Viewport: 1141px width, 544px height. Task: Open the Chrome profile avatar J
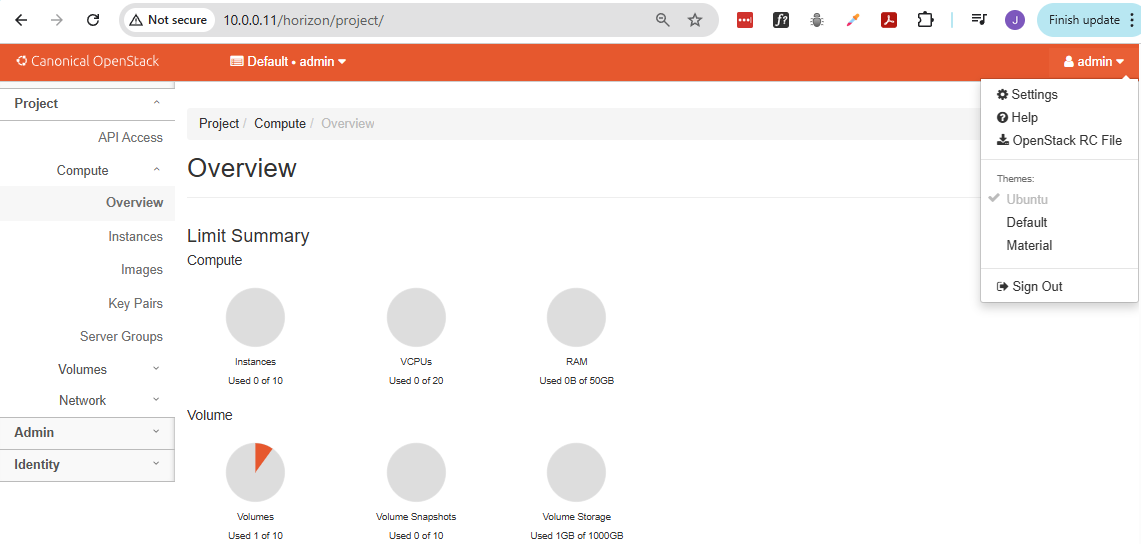pyautogui.click(x=1015, y=20)
